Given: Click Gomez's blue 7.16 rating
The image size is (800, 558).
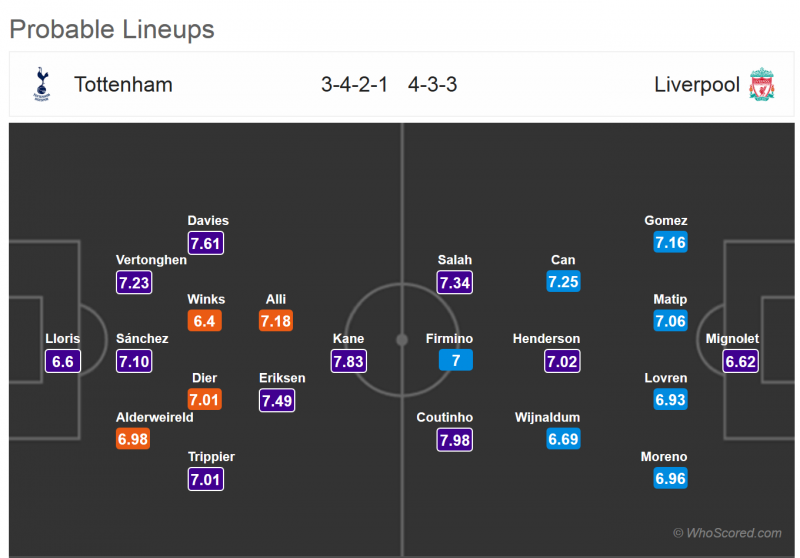Looking at the screenshot, I should (x=670, y=243).
